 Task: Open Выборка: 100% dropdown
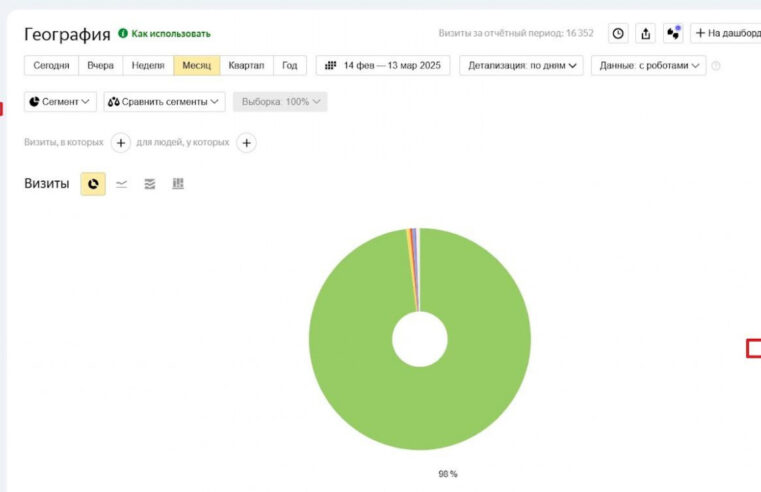coord(280,102)
